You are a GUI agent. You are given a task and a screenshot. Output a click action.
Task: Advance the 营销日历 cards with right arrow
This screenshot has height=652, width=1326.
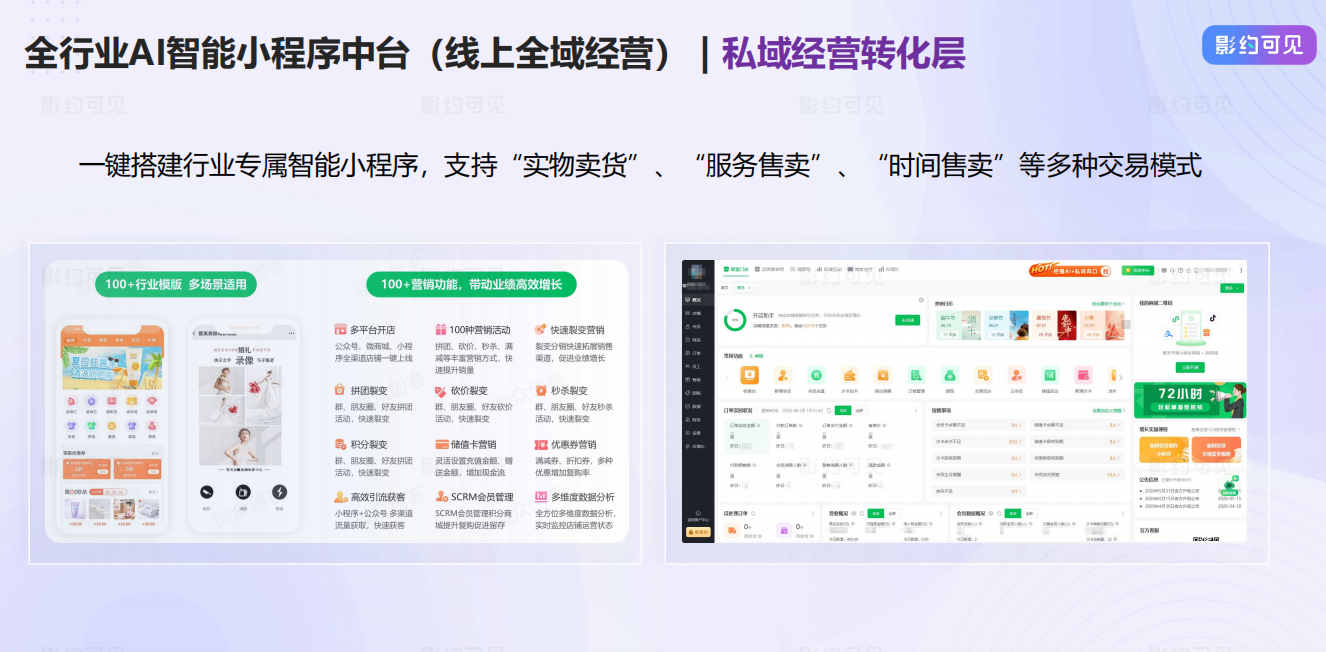click(x=1127, y=324)
